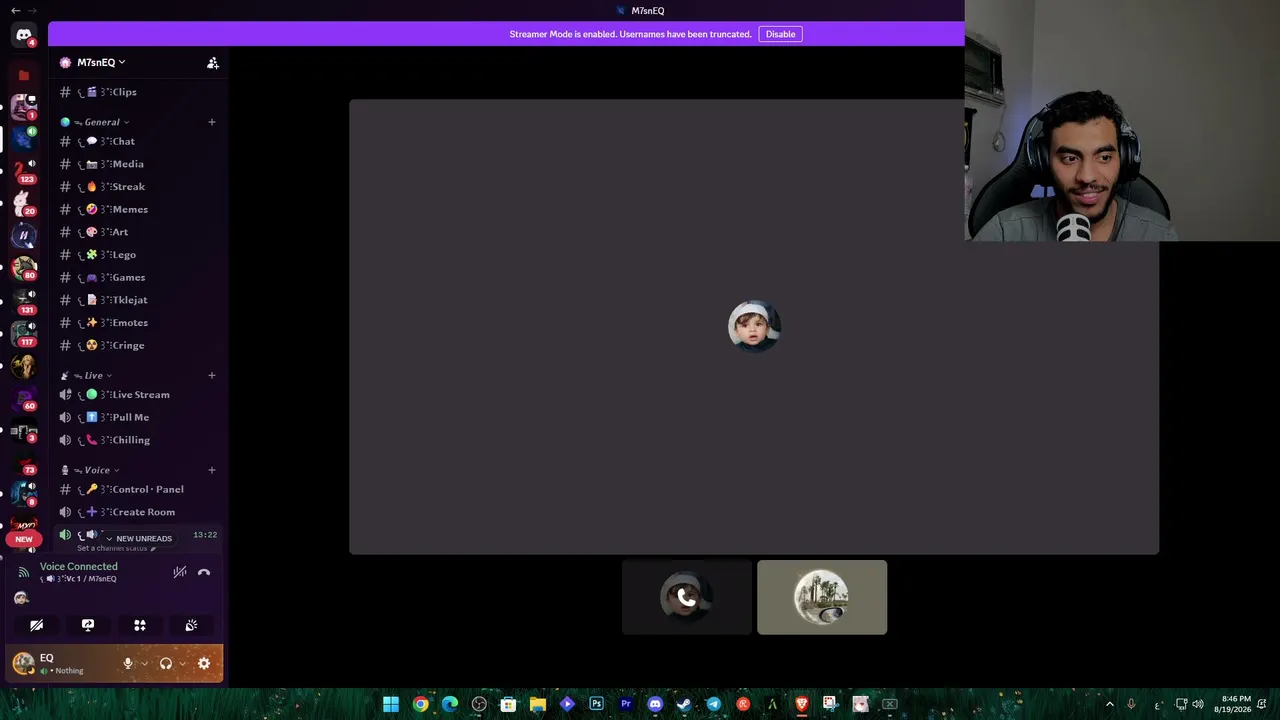1280x720 pixels.
Task: Open the soundboard from voice panel
Action: 191,625
